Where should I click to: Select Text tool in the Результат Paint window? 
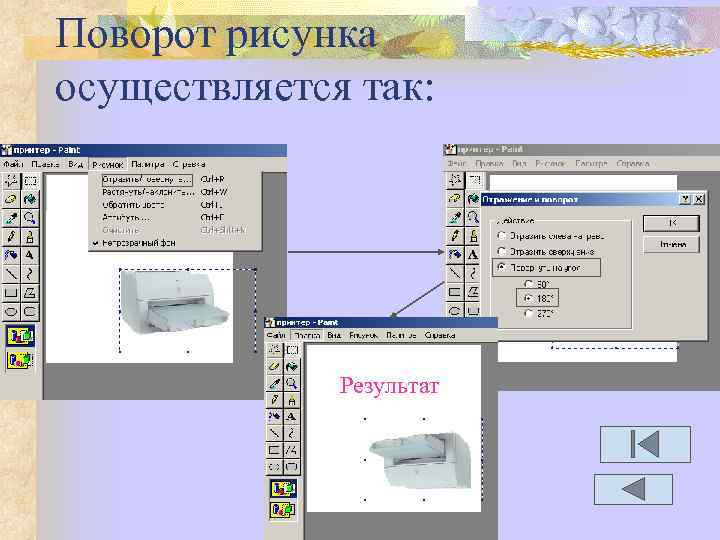coord(292,417)
